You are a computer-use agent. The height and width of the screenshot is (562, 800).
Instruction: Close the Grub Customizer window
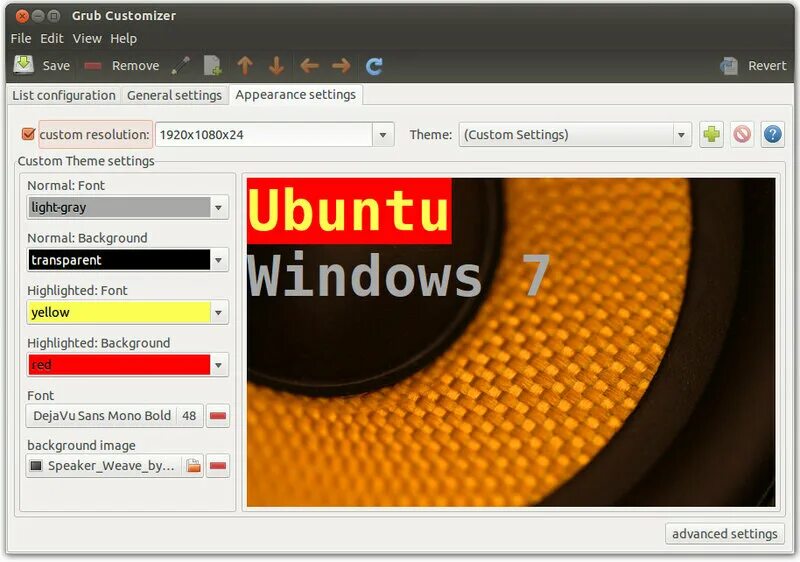pos(22,16)
